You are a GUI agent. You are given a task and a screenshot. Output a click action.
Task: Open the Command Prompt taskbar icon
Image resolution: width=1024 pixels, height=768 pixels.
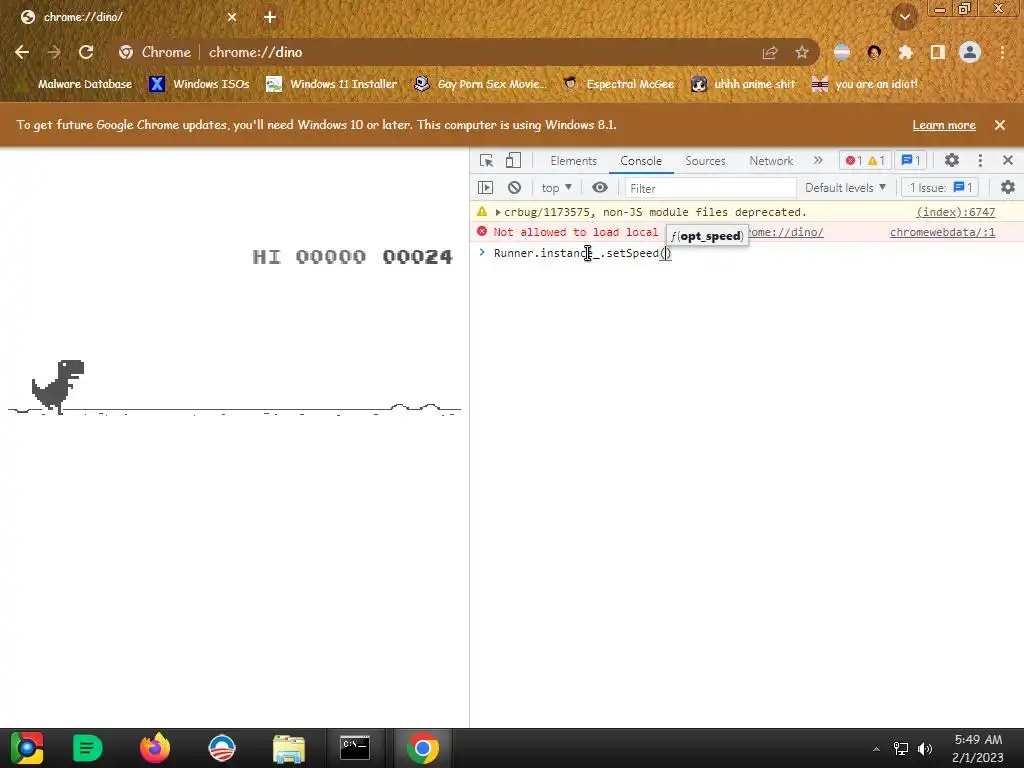[x=355, y=748]
